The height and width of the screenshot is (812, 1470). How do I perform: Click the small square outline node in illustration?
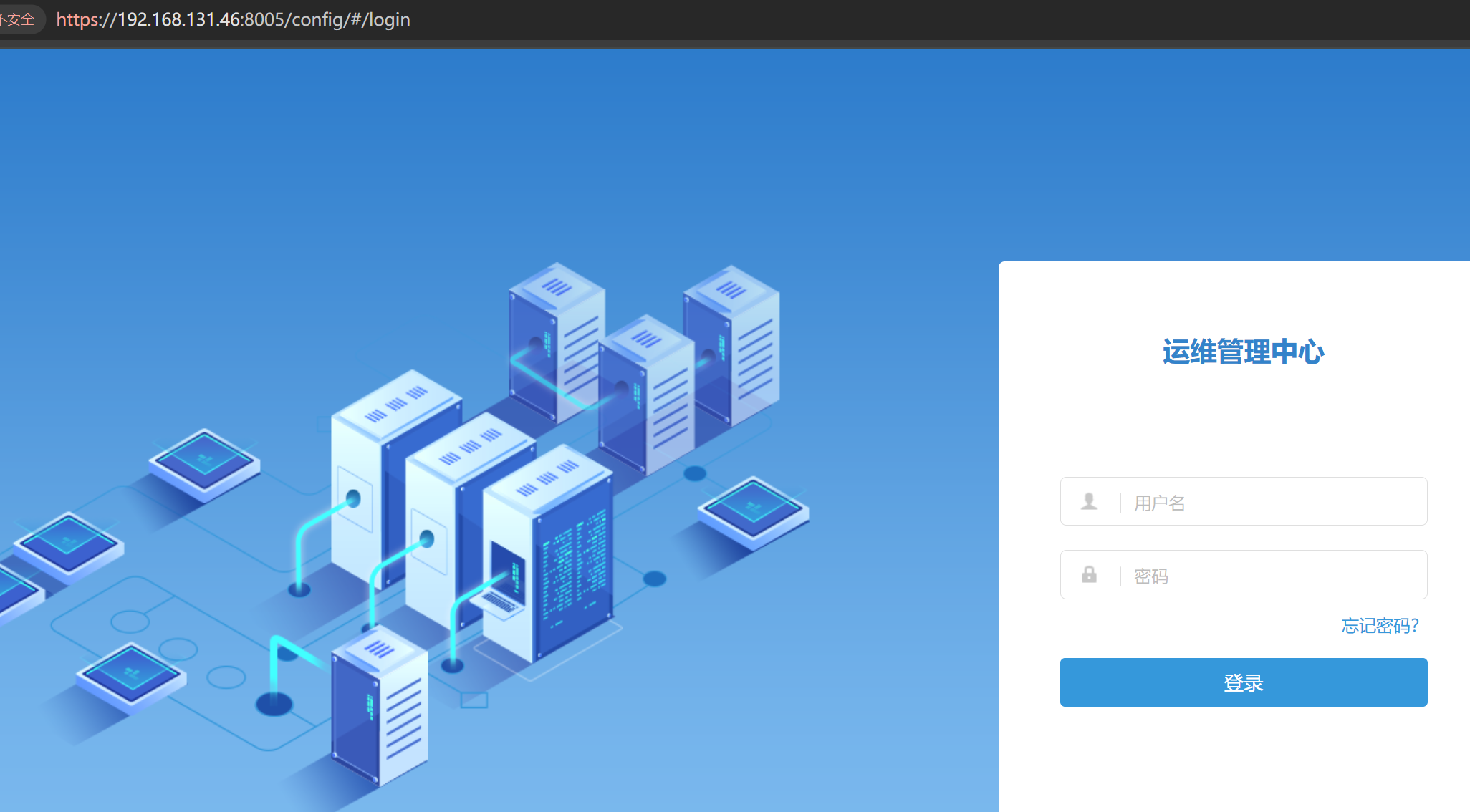(474, 700)
